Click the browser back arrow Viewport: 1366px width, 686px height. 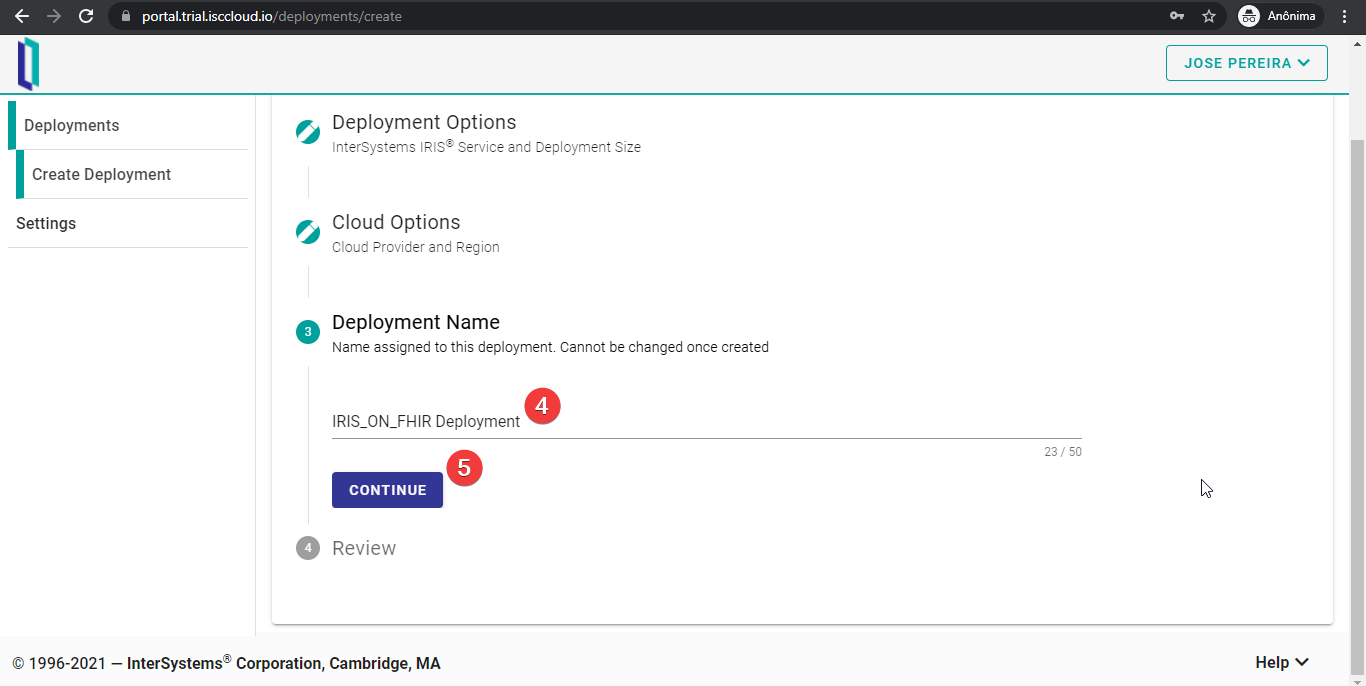tap(21, 16)
